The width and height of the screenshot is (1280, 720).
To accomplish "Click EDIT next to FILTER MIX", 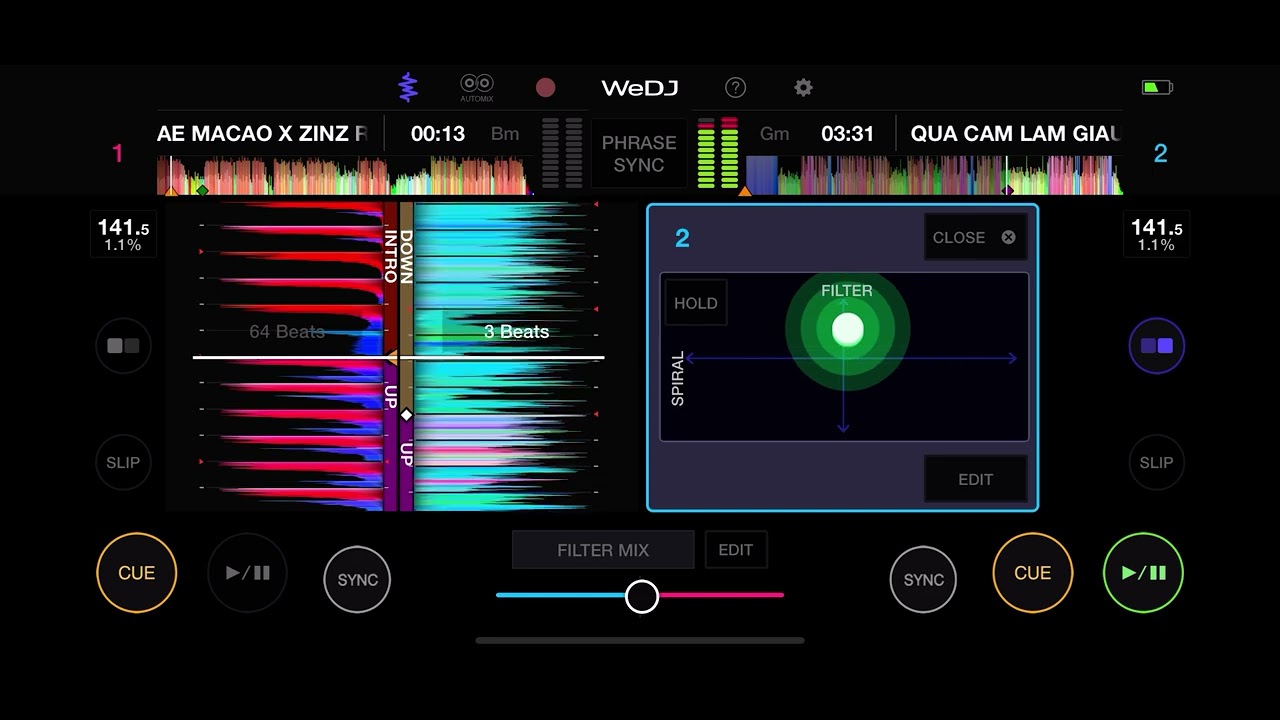I will pos(735,550).
